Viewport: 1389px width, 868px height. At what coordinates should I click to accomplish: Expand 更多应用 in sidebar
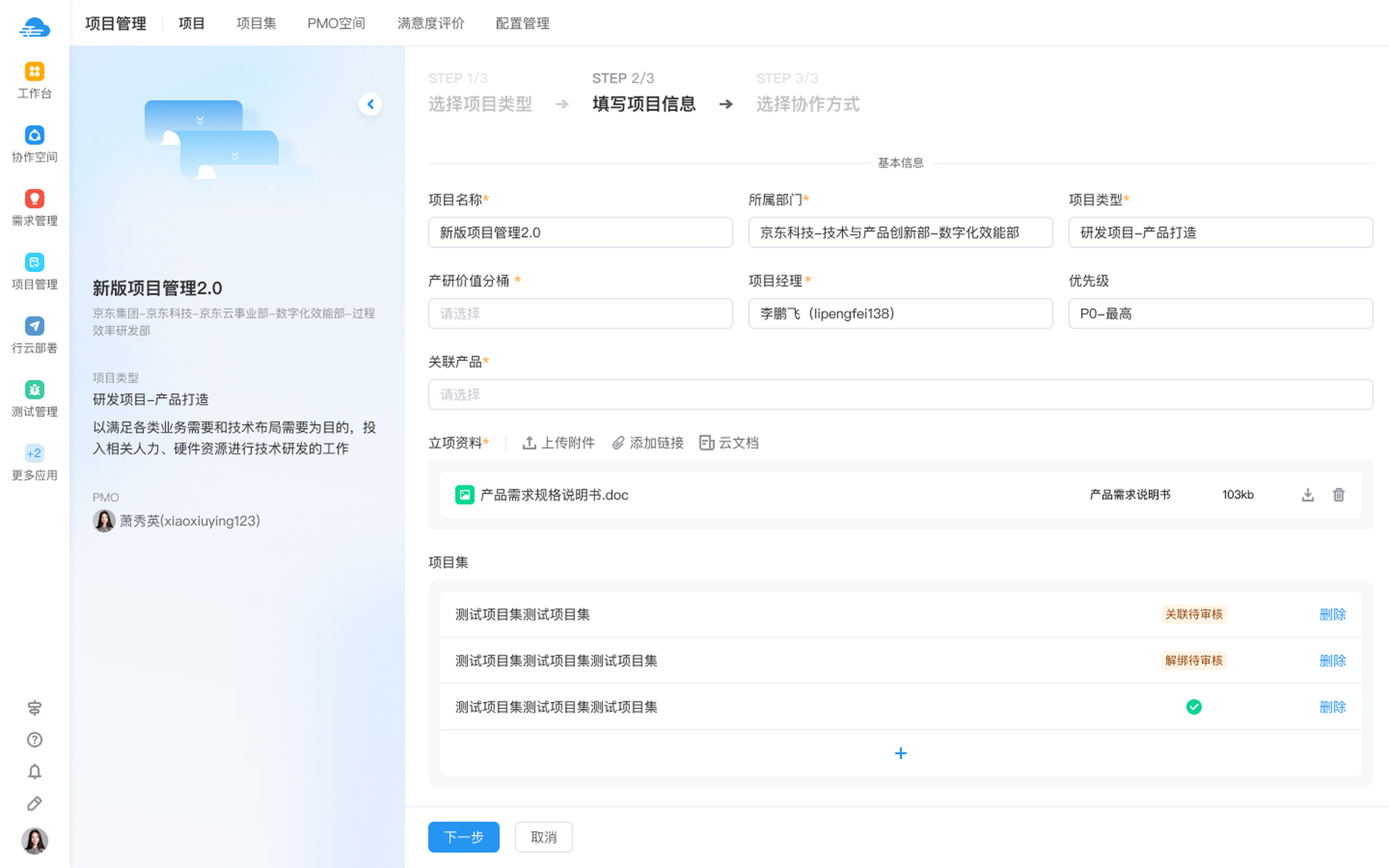tap(34, 454)
